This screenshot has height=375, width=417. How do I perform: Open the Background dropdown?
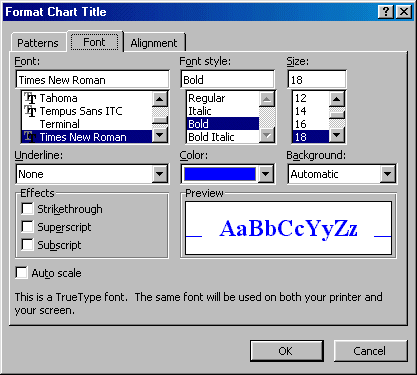[x=388, y=174]
